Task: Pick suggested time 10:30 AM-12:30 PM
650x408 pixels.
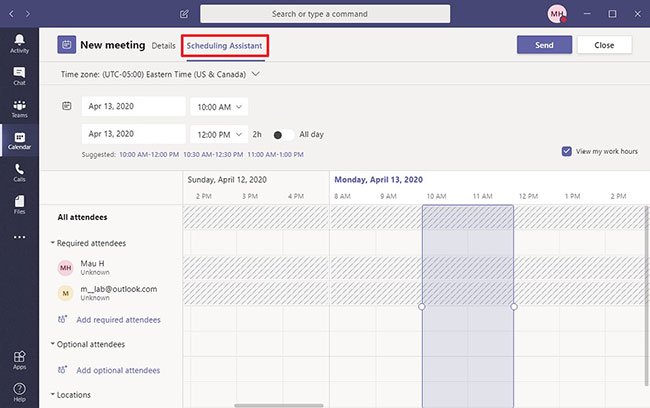Action: point(213,155)
